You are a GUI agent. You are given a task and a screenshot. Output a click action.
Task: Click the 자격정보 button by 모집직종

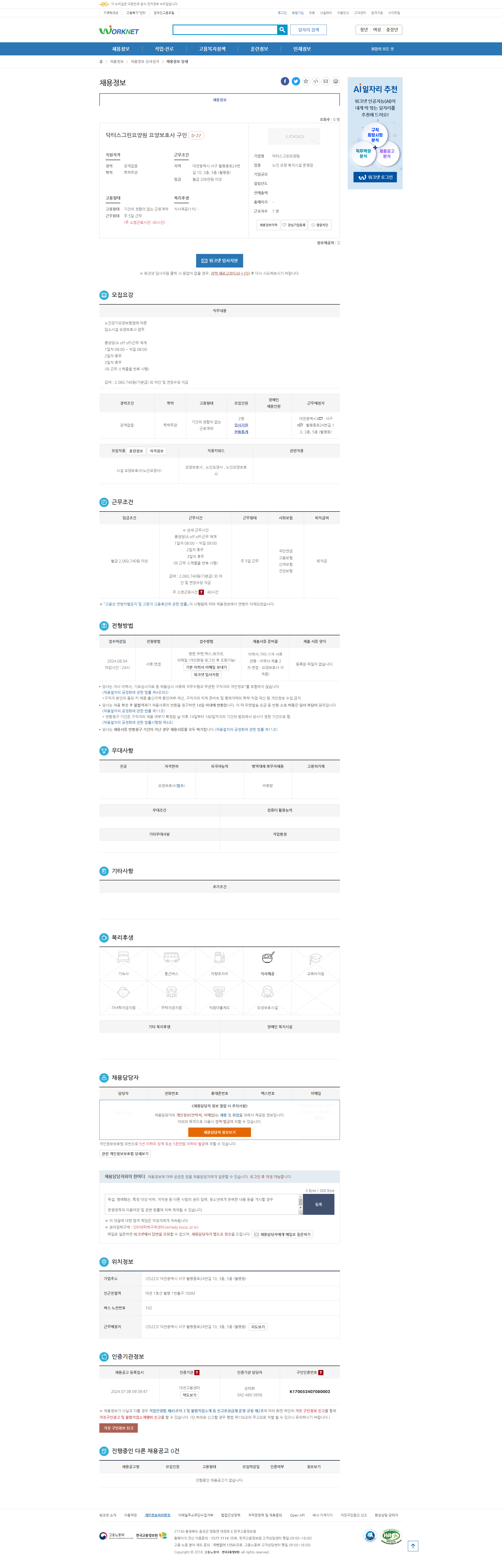157,451
